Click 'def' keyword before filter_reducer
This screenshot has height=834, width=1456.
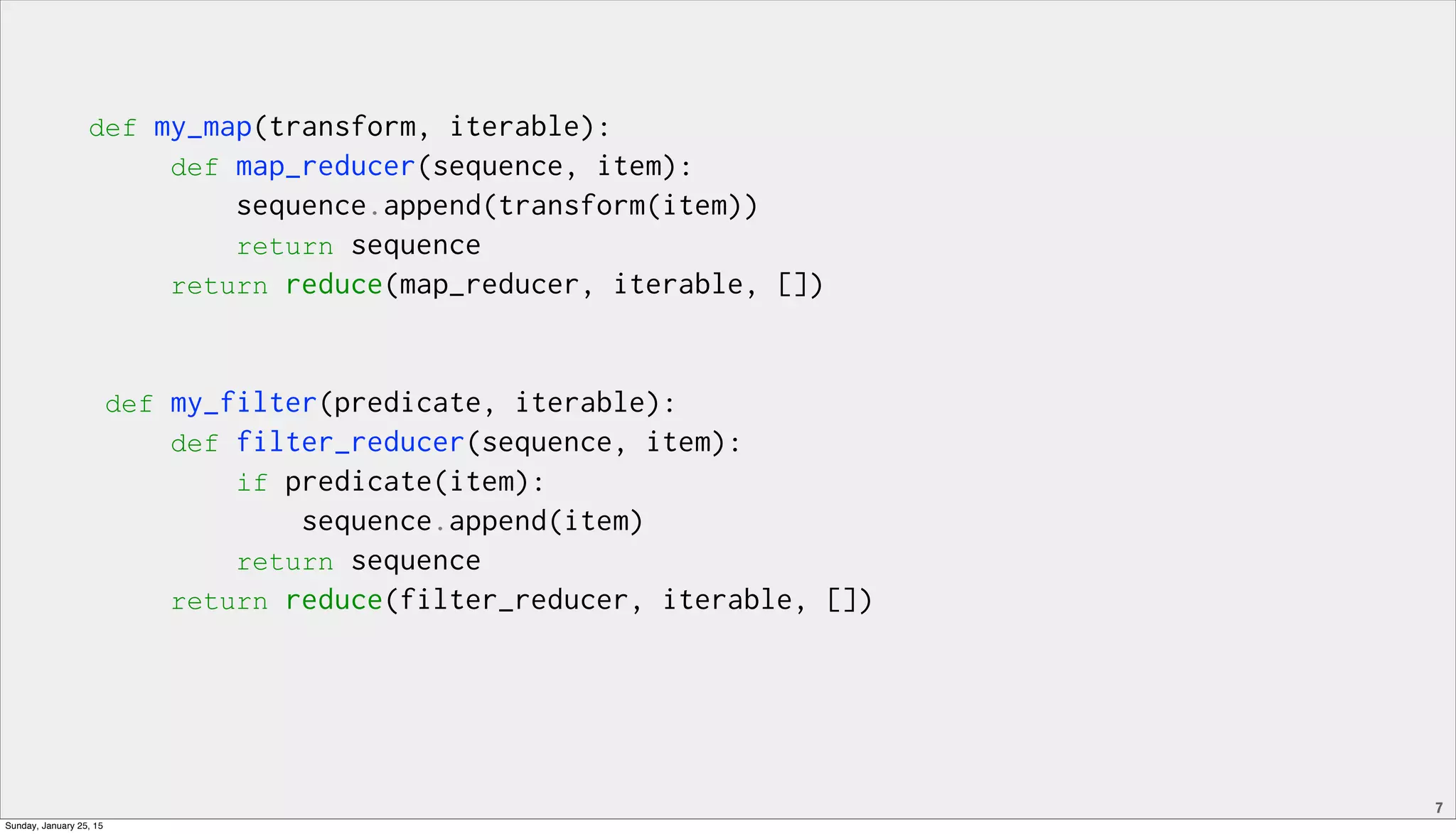[x=194, y=444]
